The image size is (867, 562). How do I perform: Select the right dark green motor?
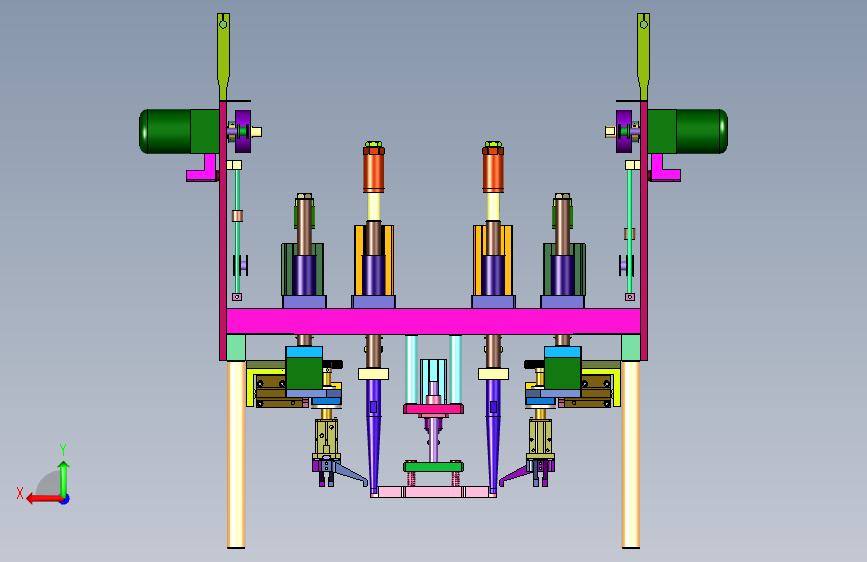point(687,131)
